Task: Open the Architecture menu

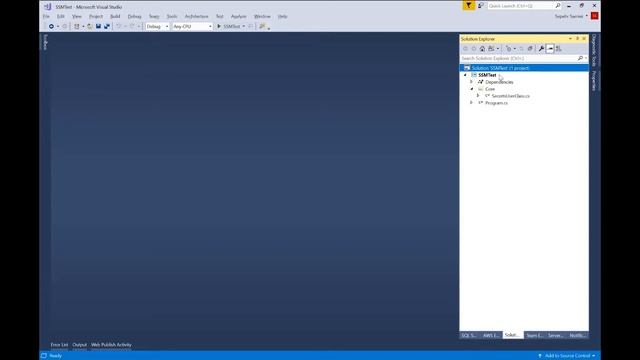Action: pyautogui.click(x=196, y=16)
